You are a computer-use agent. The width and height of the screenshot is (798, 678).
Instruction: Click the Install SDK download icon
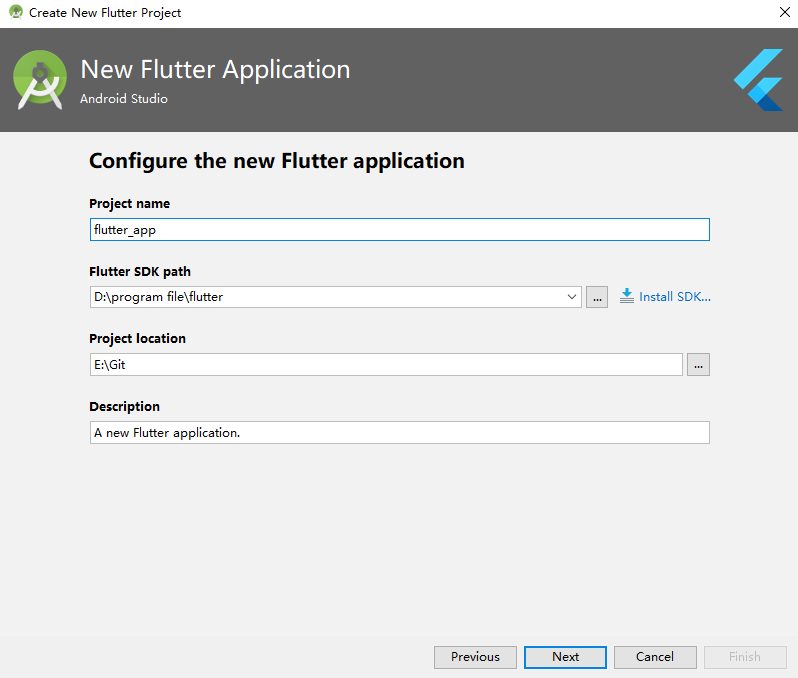[x=626, y=296]
